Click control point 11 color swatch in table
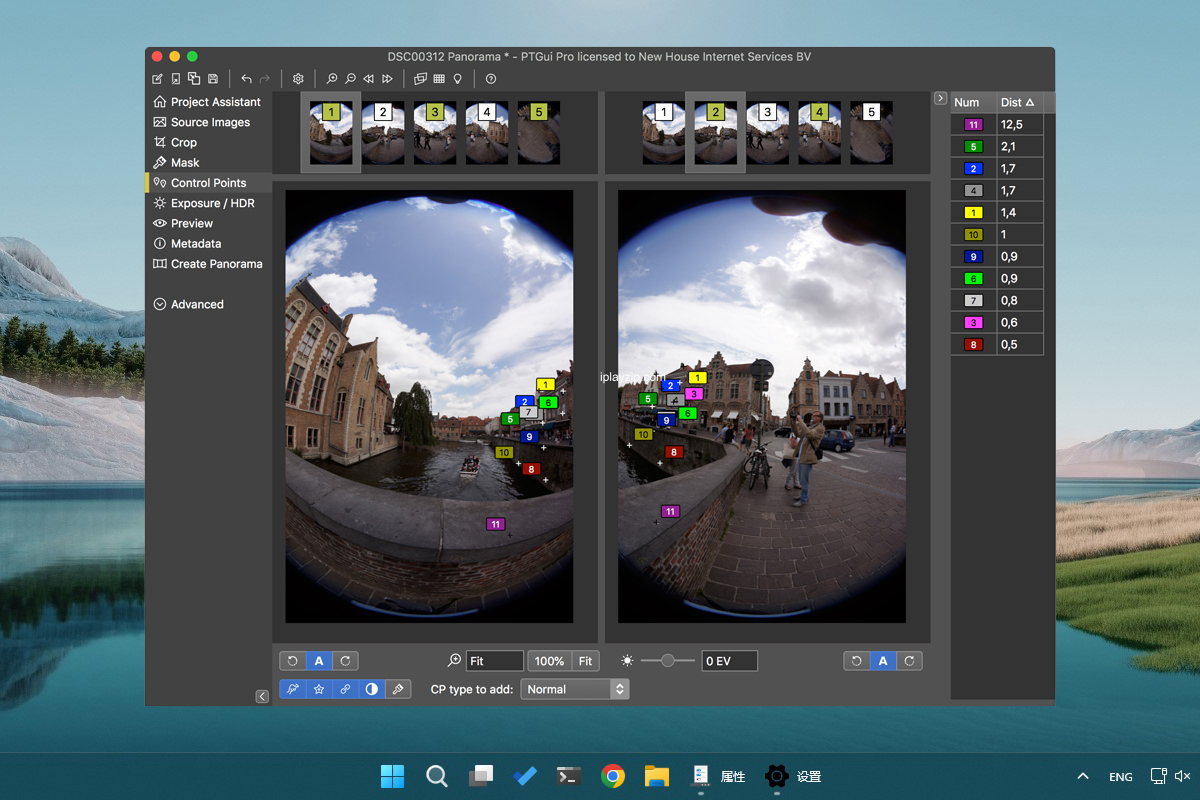The image size is (1200, 800). click(973, 125)
